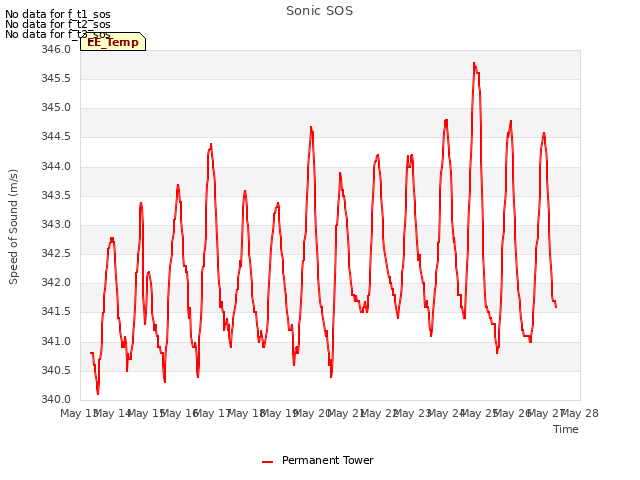
Task: Click the 342.5 y-axis tick value
Action: click(x=56, y=253)
